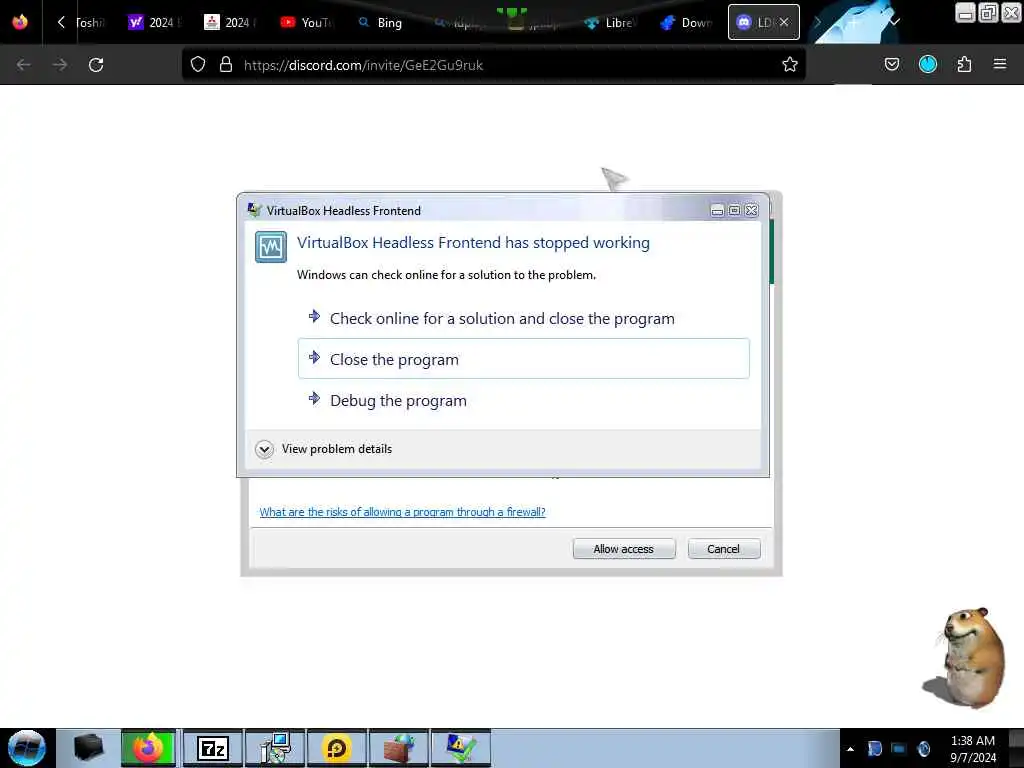Close the active Discord tab
Screen dimensions: 1024x768
(x=784, y=22)
